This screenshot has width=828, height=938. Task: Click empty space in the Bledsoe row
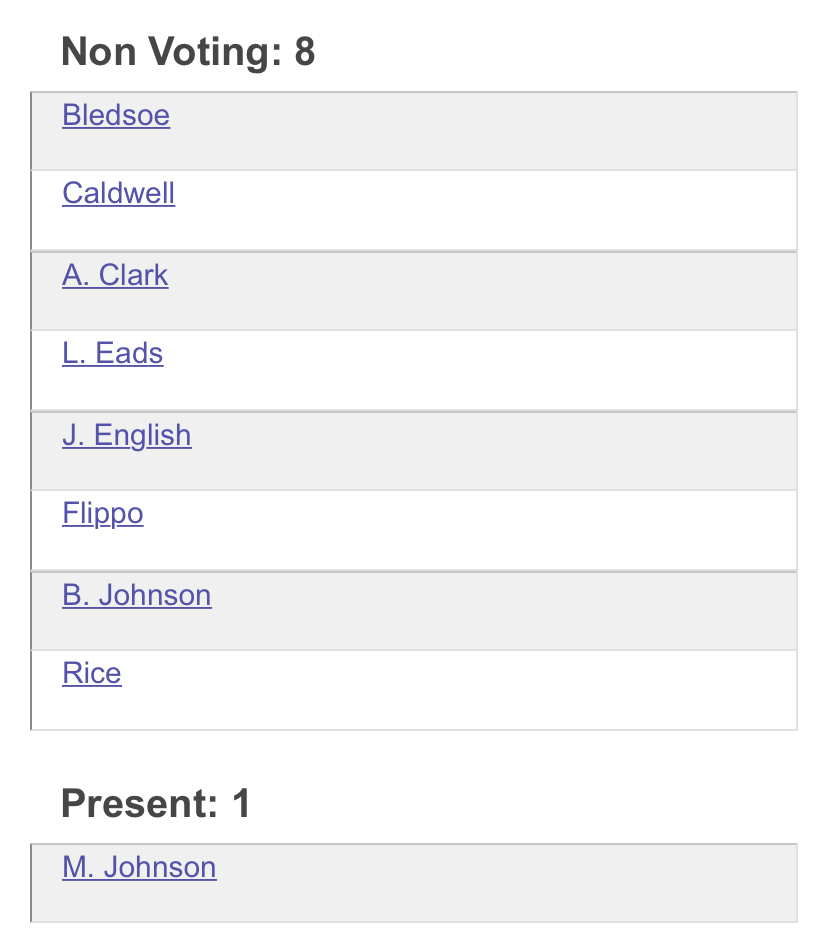pos(500,131)
